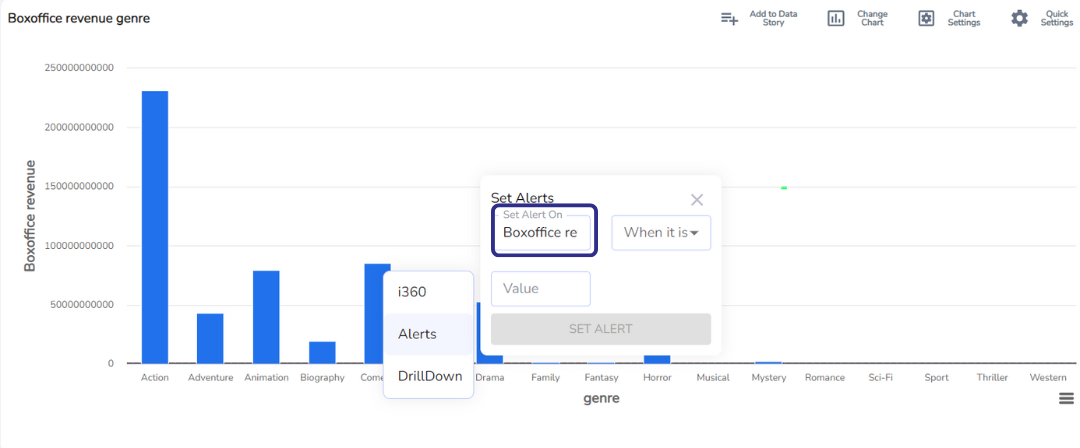1080x448 pixels.
Task: Click the Biography axis label
Action: click(322, 378)
